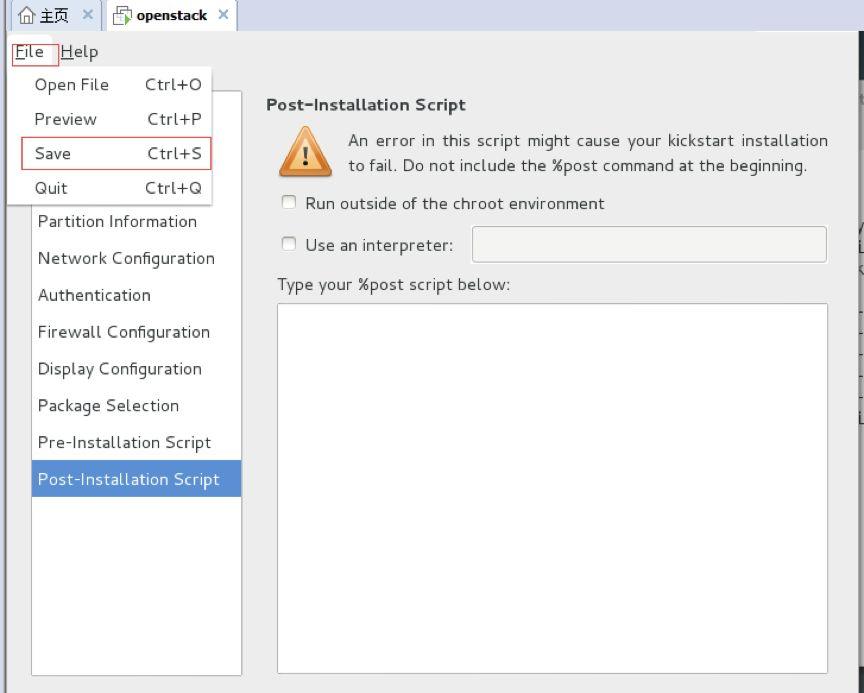Screen dimensions: 864x693
Task: Toggle the Use an interpreter checkbox
Action: tap(289, 244)
